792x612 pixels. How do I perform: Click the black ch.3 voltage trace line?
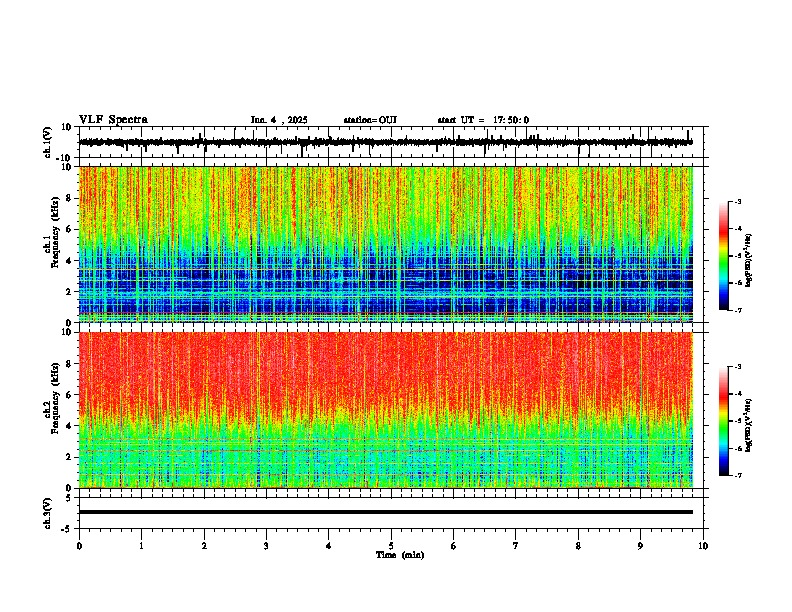point(386,512)
